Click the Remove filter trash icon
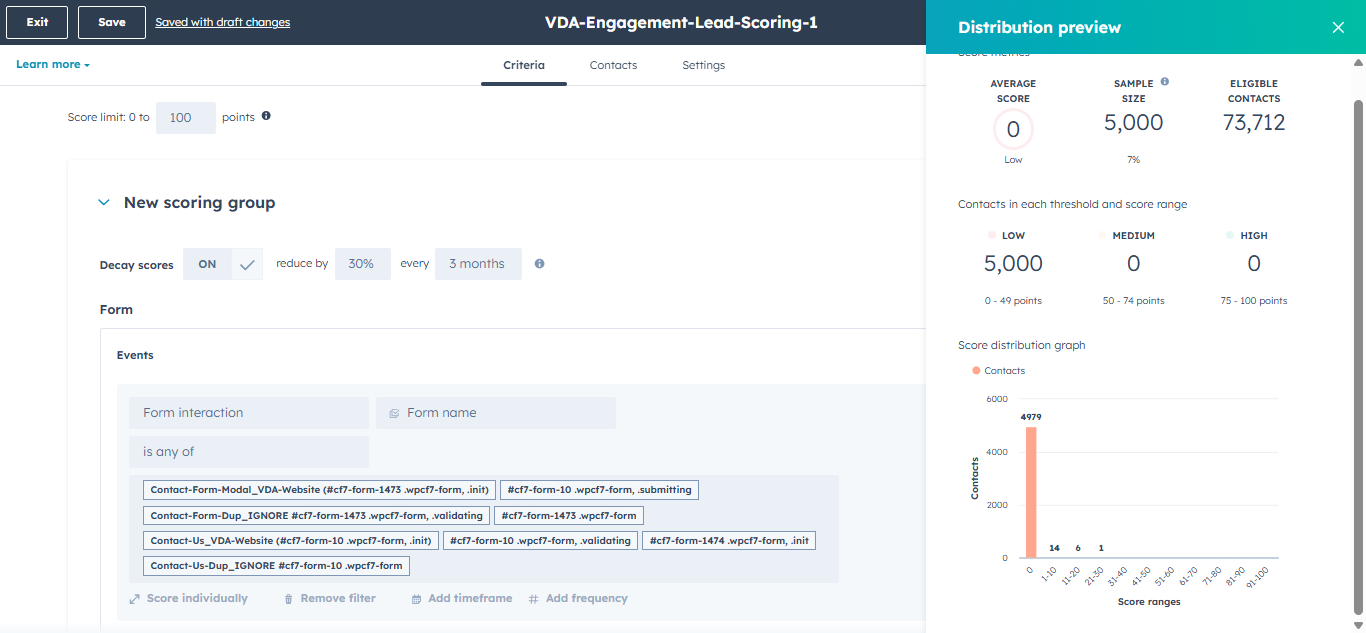The width and height of the screenshot is (1366, 633). (x=289, y=599)
